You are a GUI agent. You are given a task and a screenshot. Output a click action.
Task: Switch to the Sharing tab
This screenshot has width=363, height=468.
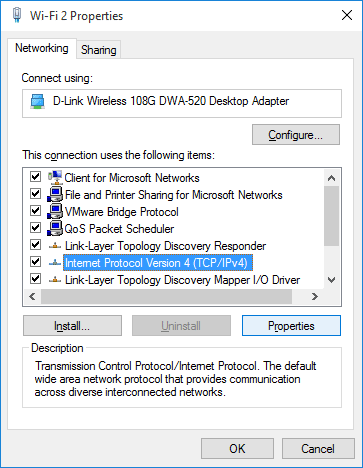click(99, 50)
